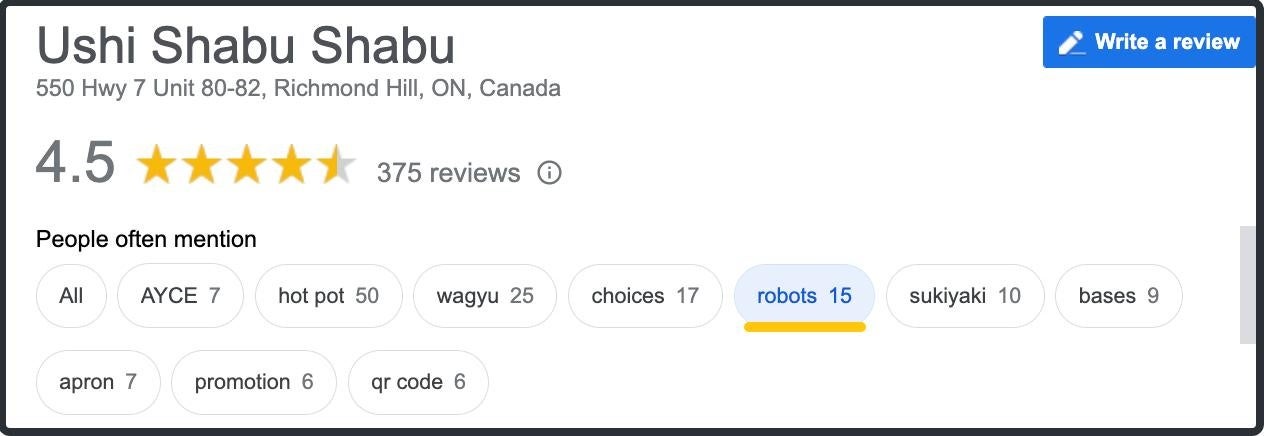Select the All filter chip

pos(71,296)
